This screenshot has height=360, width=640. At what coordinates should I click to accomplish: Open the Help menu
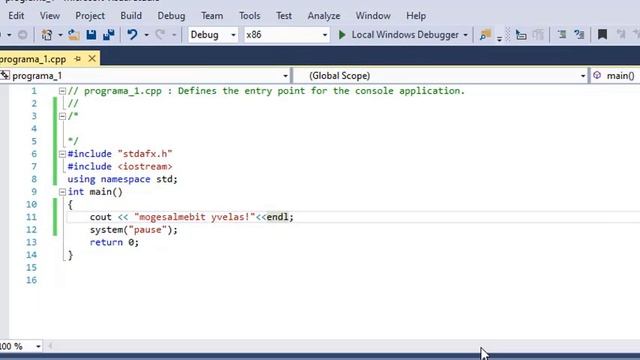(x=416, y=16)
